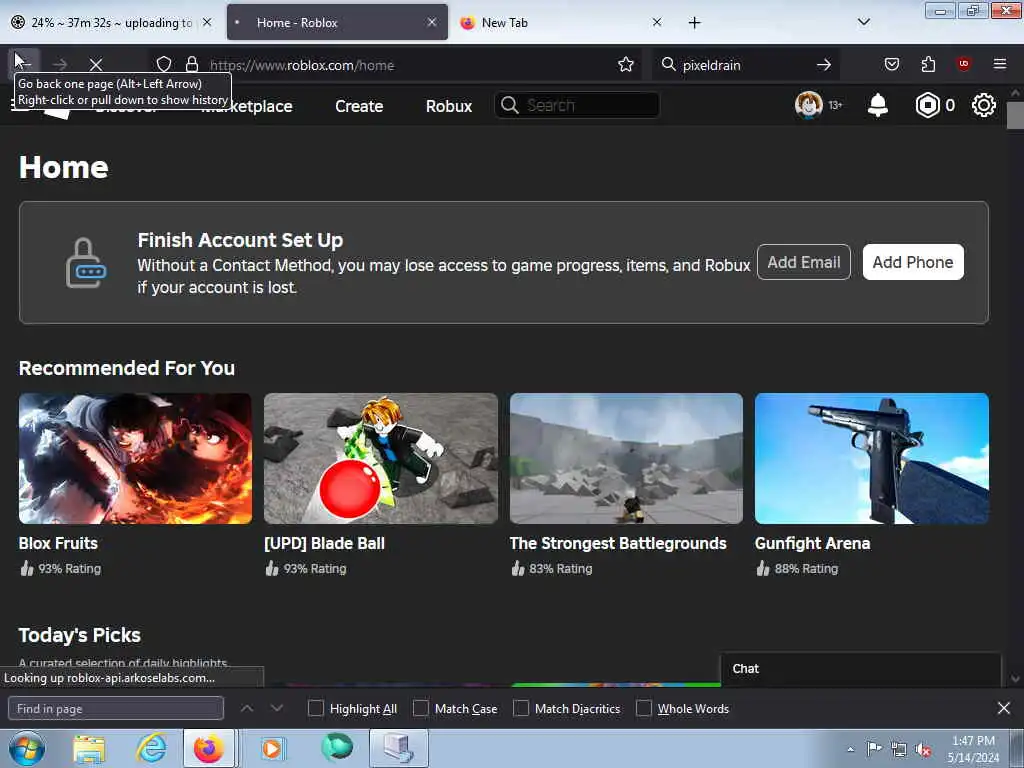
Task: Enable the Whole Words checkbox
Action: click(x=644, y=708)
